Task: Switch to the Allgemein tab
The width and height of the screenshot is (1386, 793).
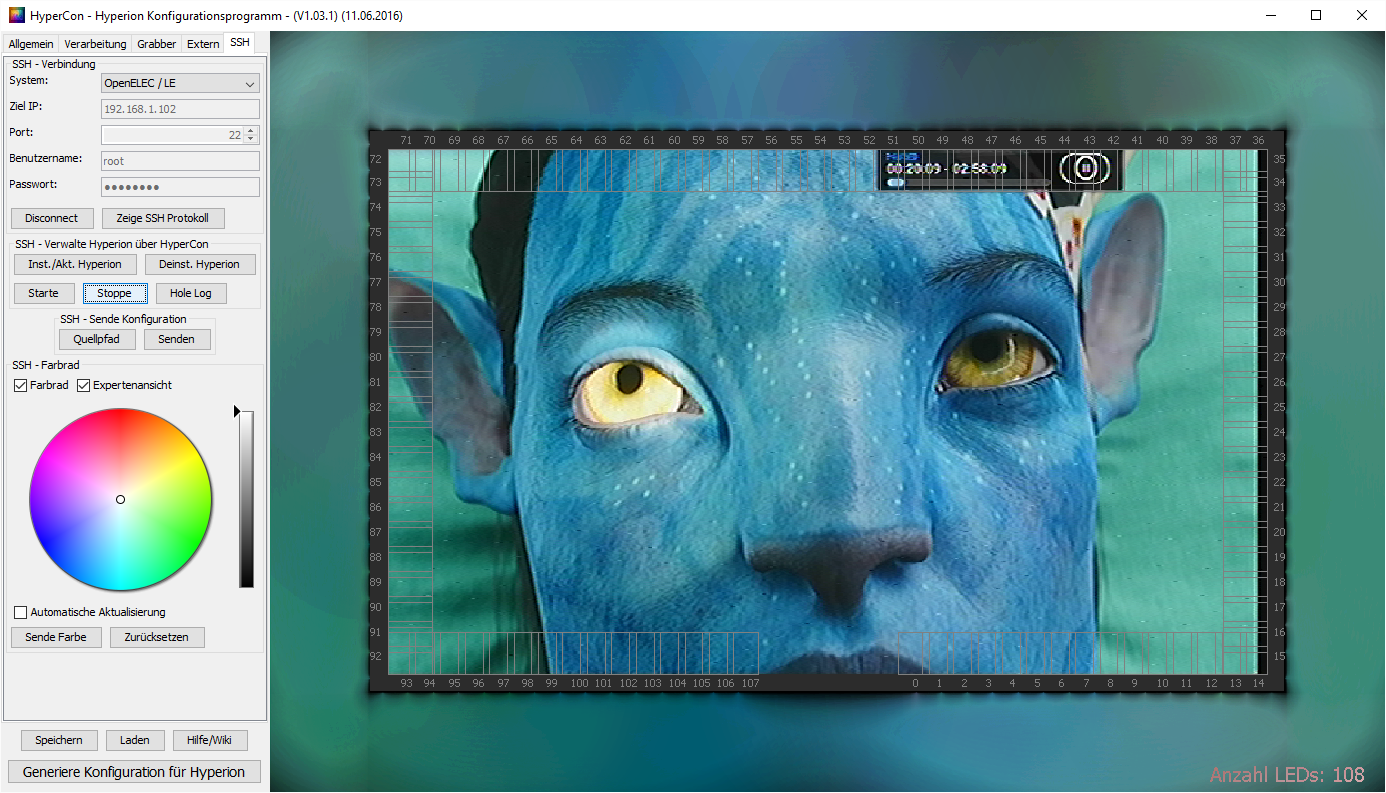Action: (31, 44)
